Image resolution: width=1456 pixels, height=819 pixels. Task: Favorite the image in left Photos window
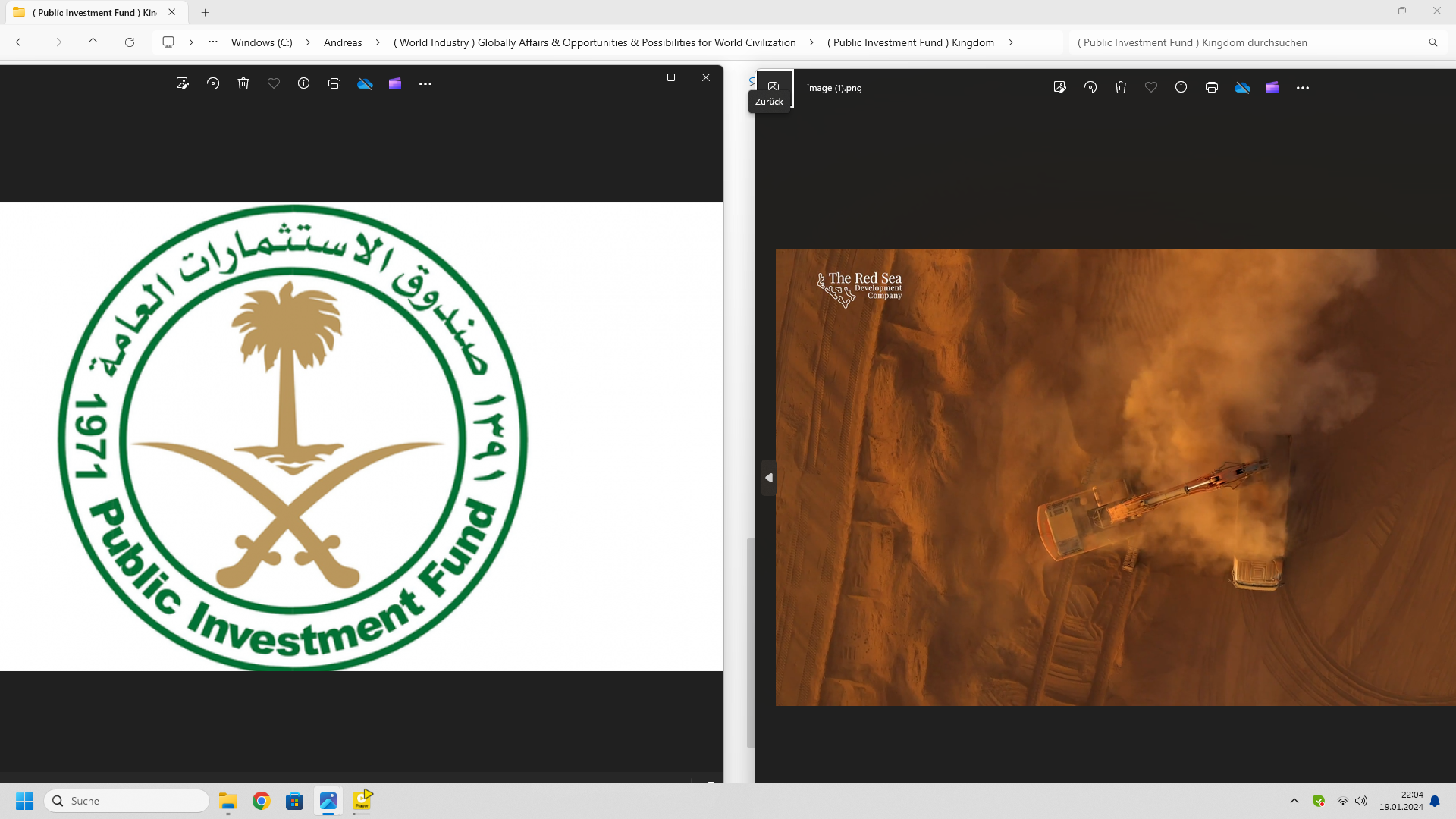click(274, 83)
